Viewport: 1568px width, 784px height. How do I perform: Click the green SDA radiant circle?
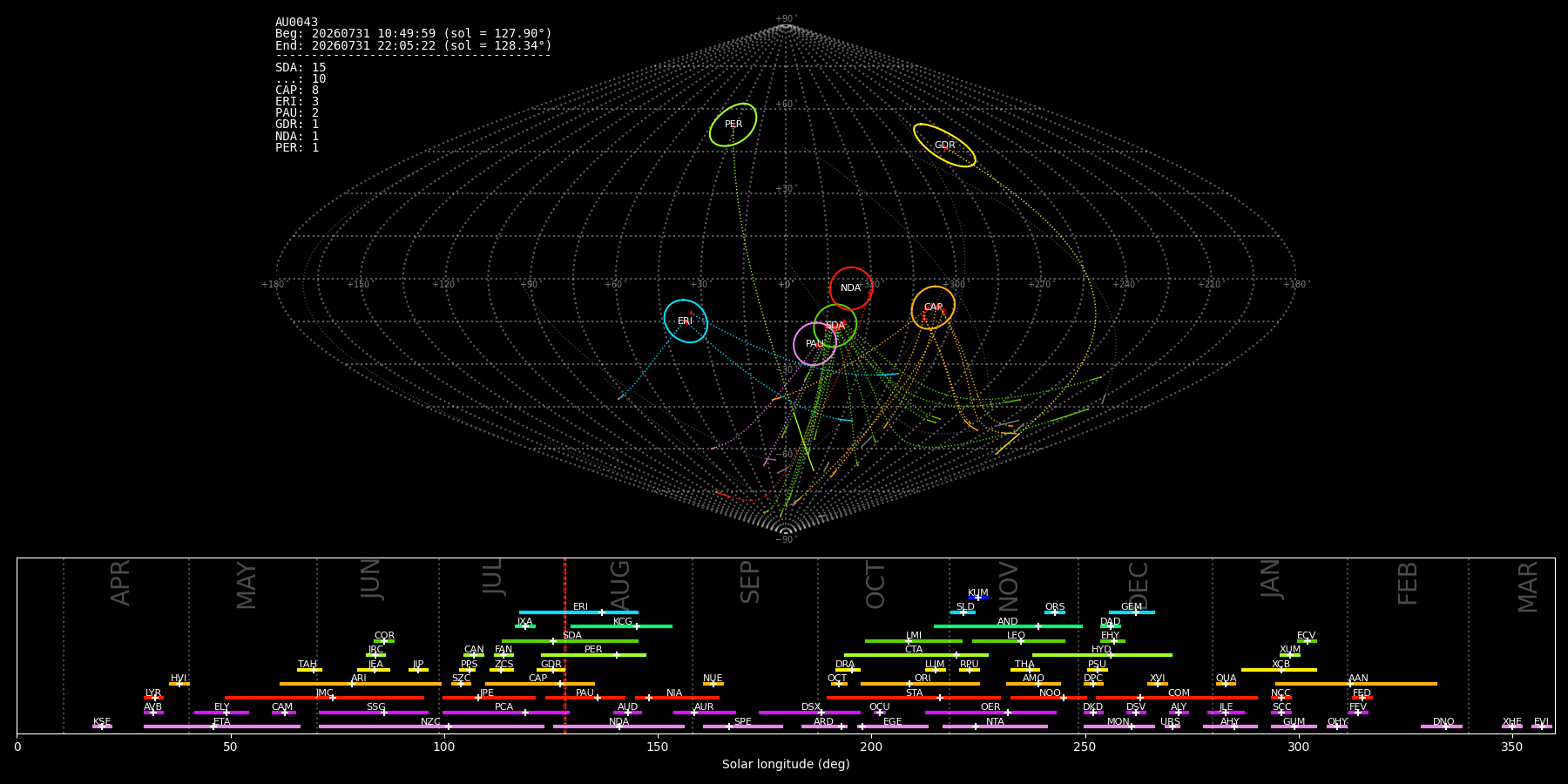(835, 326)
